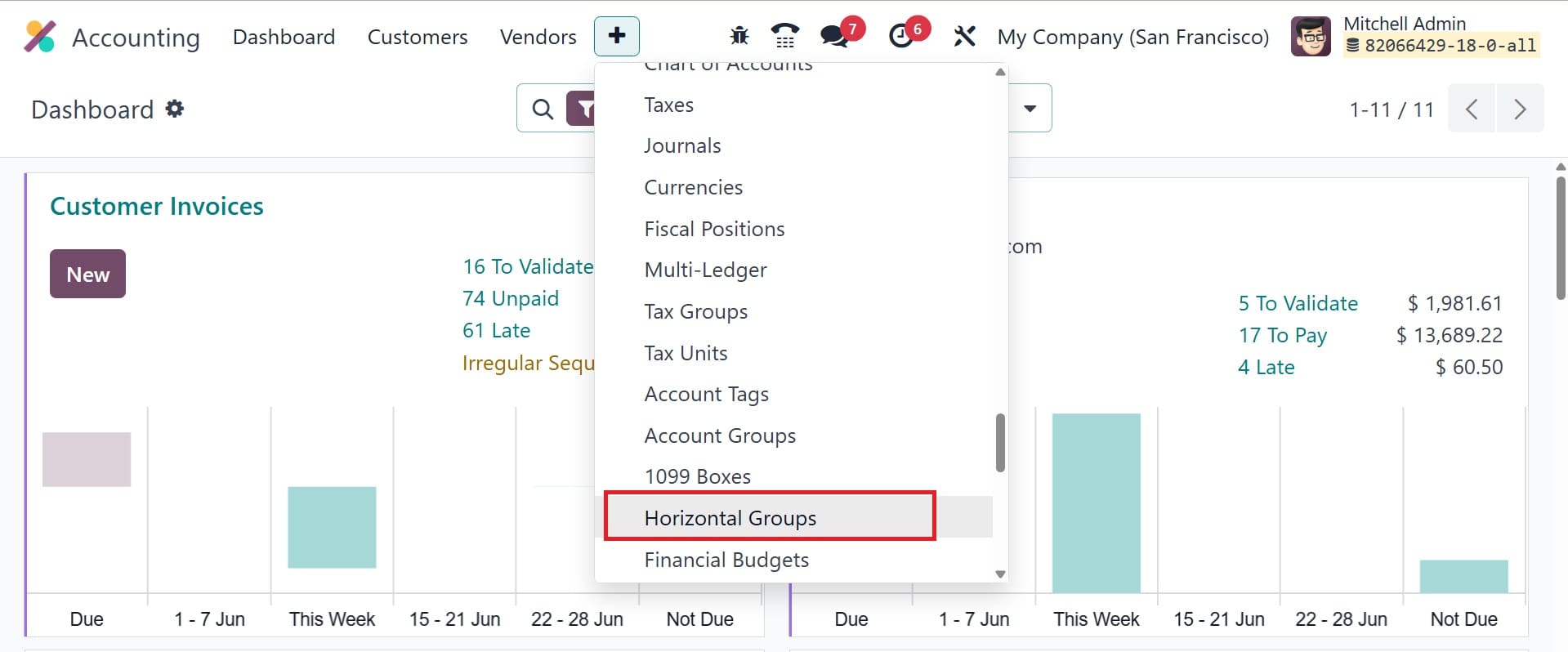Viewport: 1568px width, 652px height.
Task: Open 4 Late bills link
Action: 1266,367
